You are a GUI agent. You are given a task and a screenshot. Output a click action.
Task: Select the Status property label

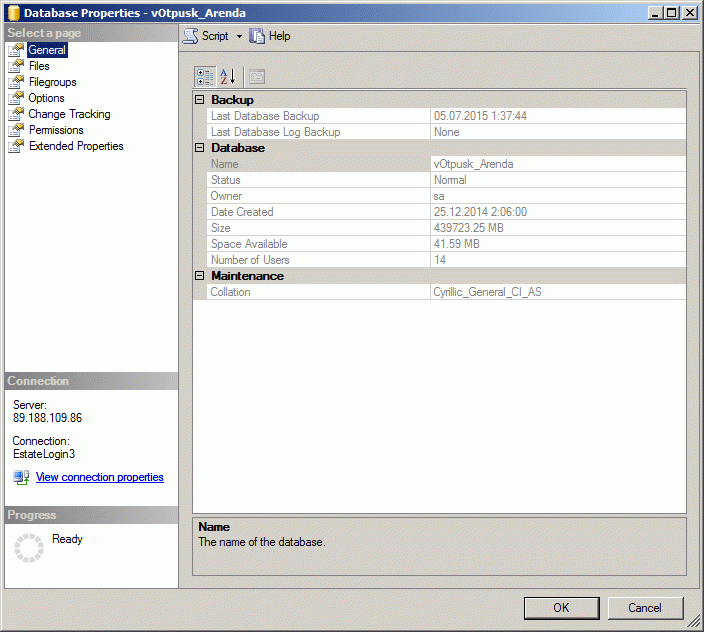click(226, 180)
